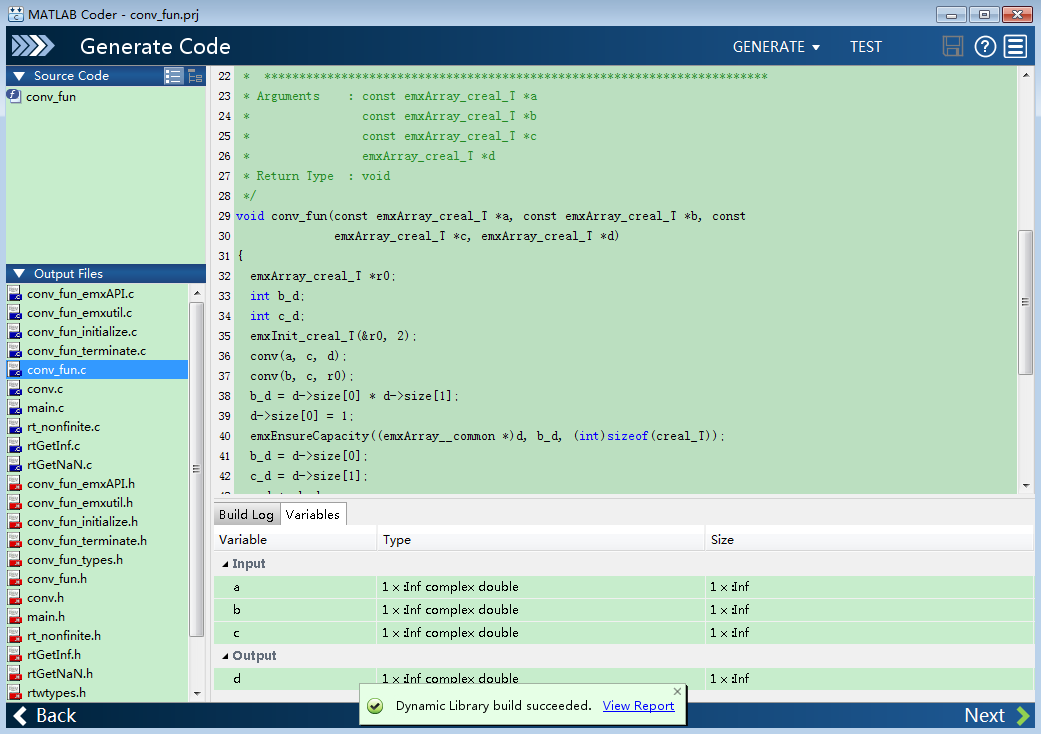Open conv.c output file
This screenshot has width=1041, height=734.
point(45,389)
